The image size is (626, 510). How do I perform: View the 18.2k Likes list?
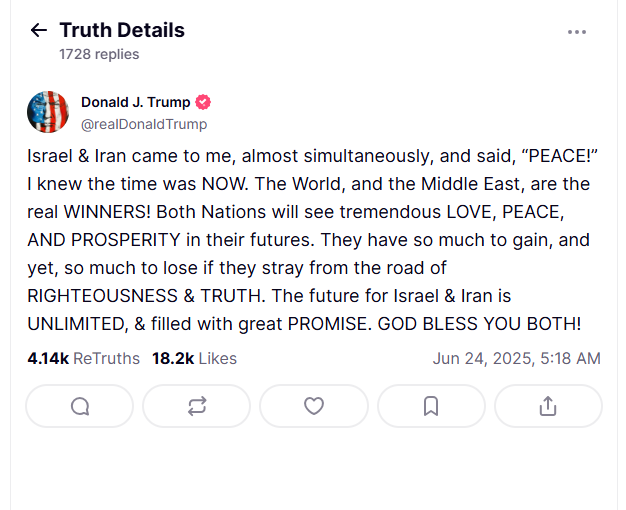pyautogui.click(x=194, y=358)
